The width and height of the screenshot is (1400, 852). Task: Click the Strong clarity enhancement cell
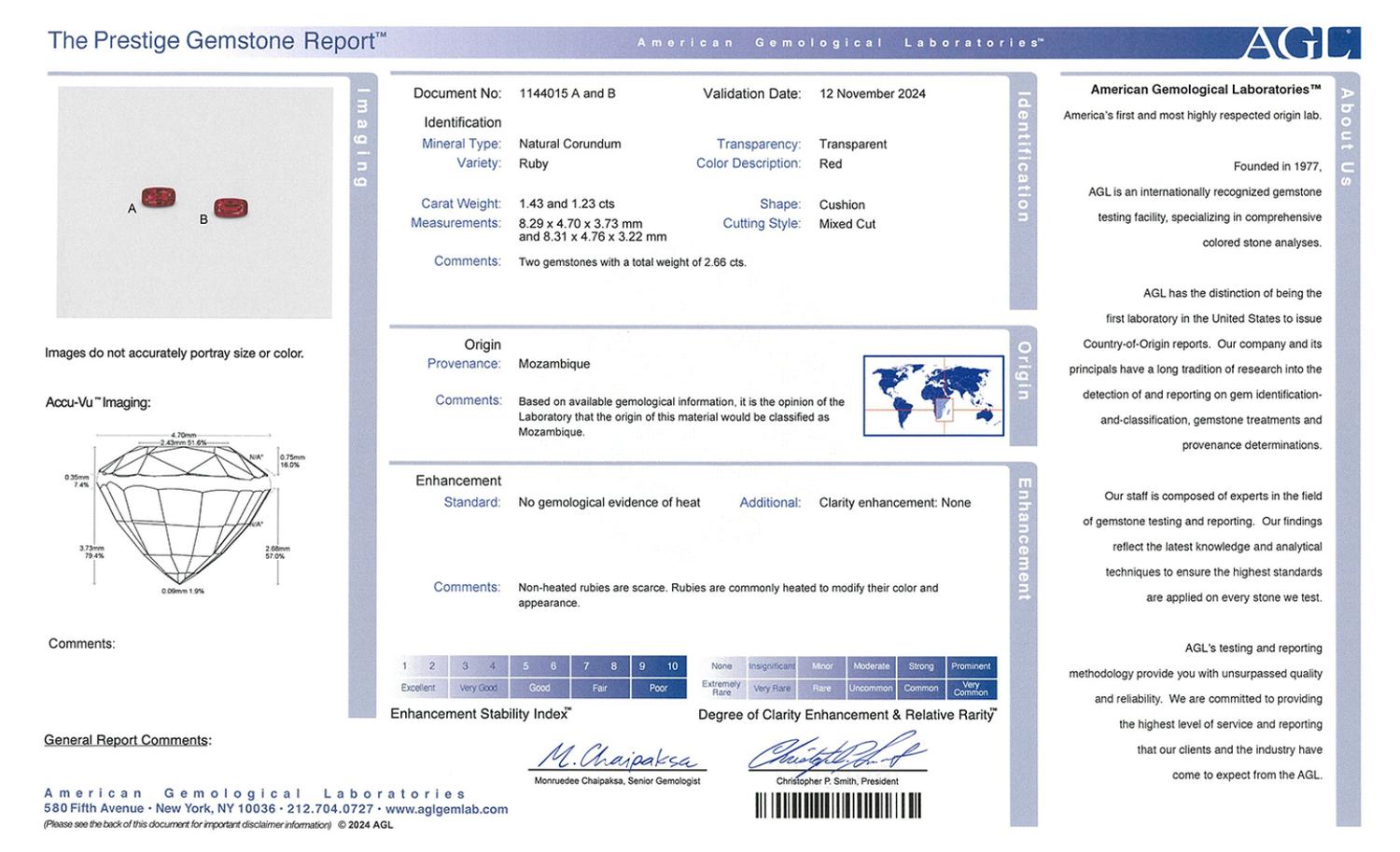[921, 666]
